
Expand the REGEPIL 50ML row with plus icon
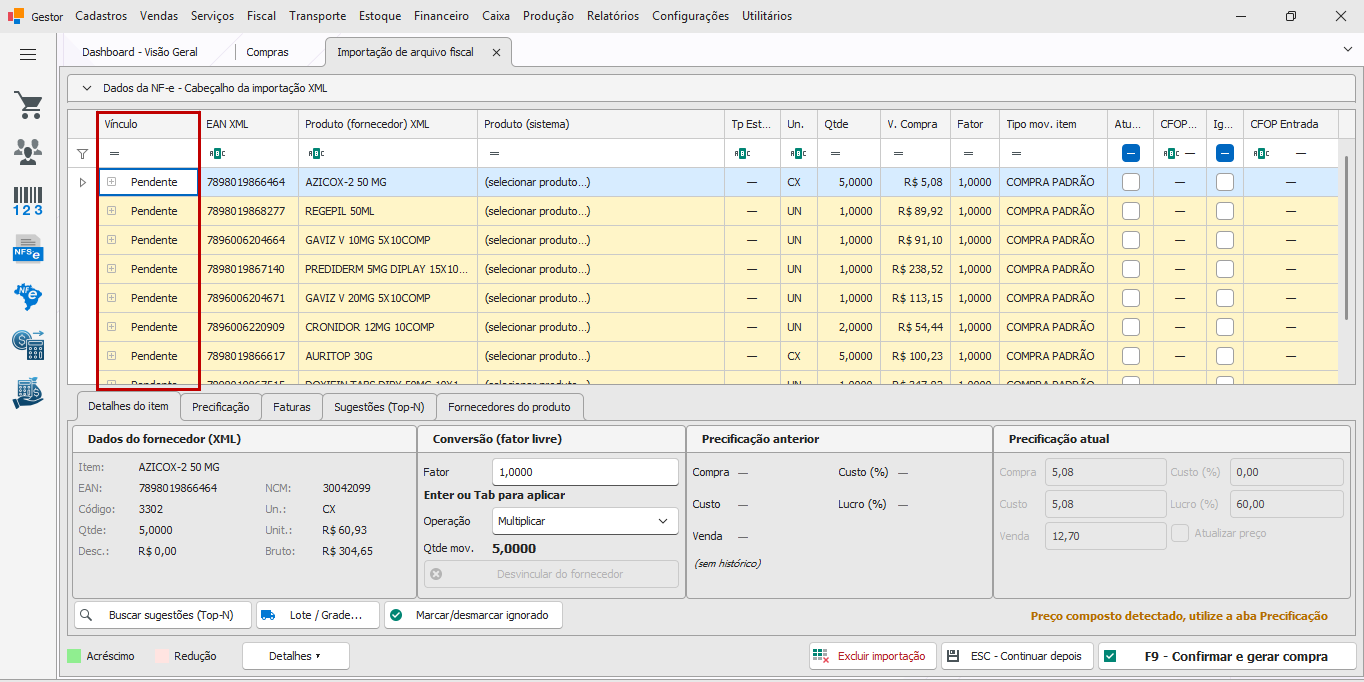point(111,211)
